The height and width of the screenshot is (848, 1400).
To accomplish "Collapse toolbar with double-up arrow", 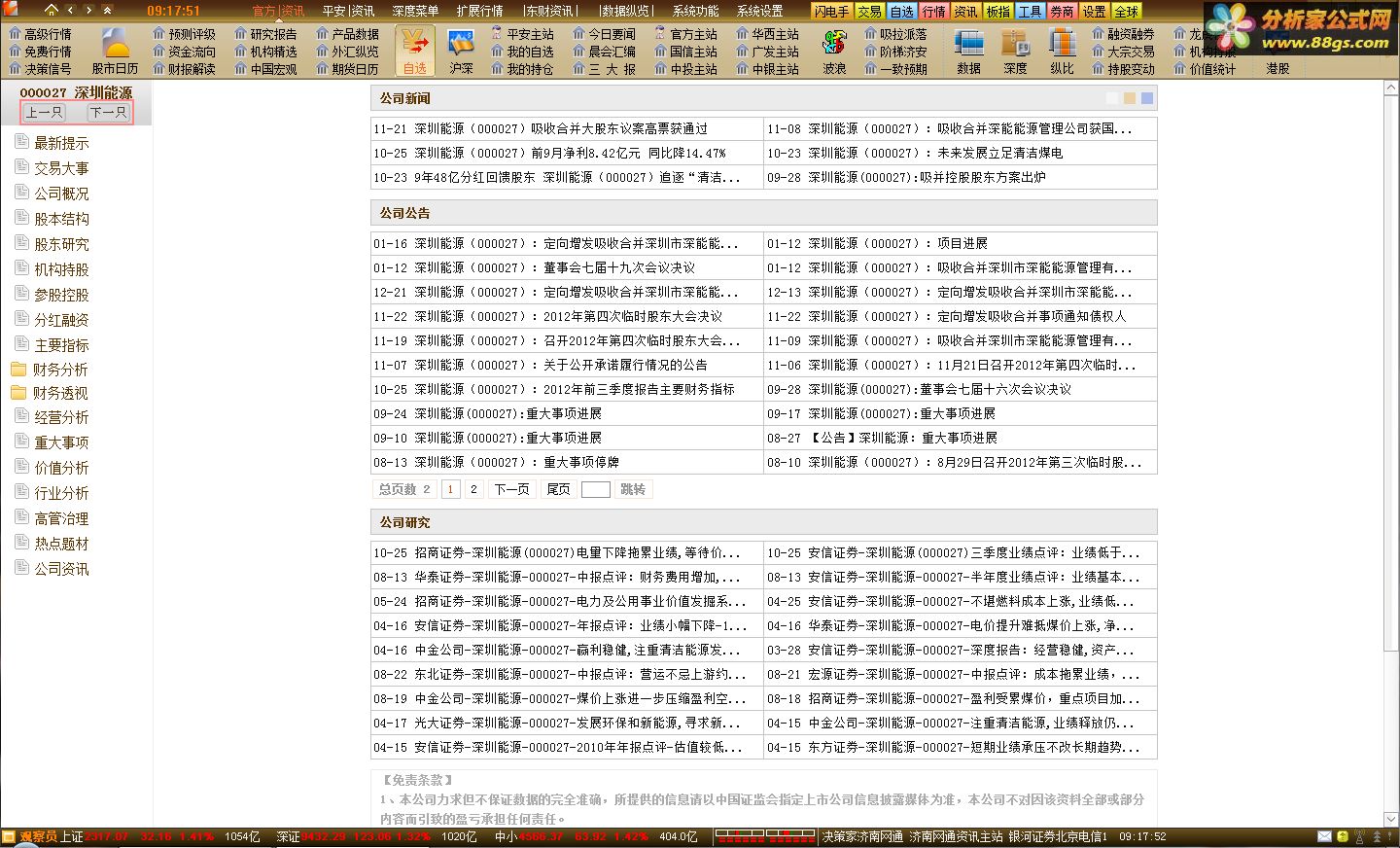I will coord(106,10).
